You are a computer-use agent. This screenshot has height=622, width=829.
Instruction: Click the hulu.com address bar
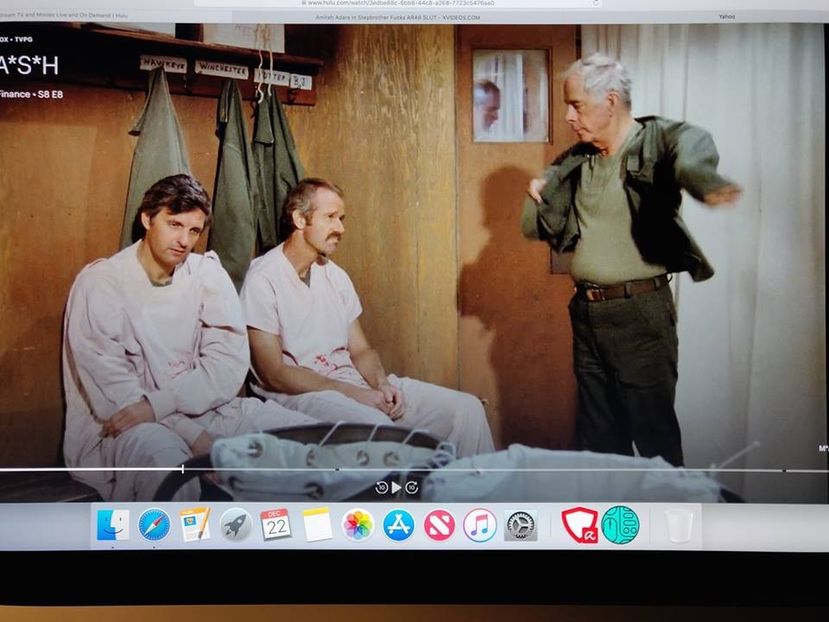pyautogui.click(x=400, y=3)
